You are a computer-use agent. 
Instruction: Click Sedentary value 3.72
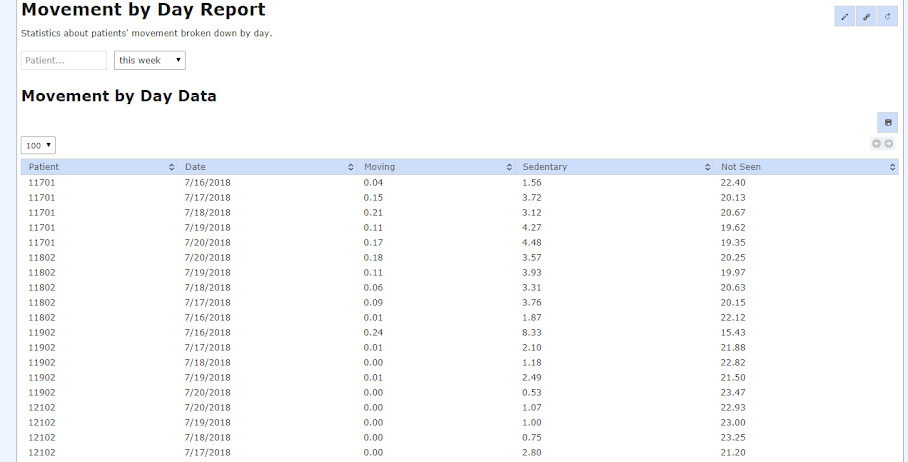(x=532, y=197)
